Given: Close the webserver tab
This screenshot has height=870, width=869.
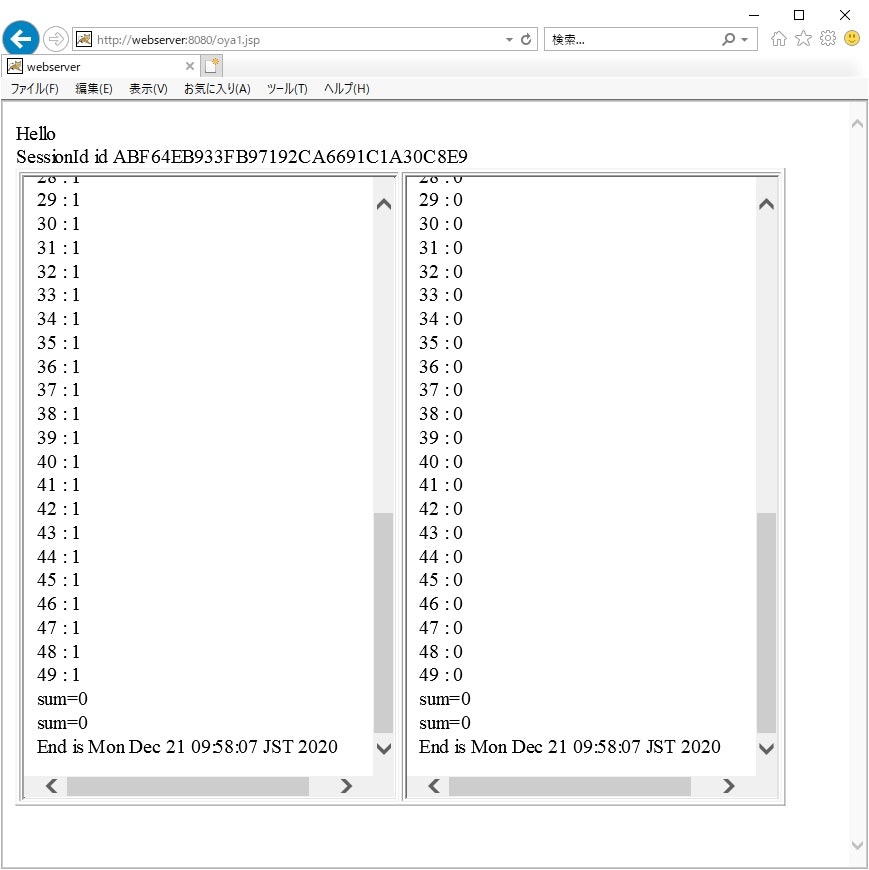Looking at the screenshot, I should click(190, 67).
